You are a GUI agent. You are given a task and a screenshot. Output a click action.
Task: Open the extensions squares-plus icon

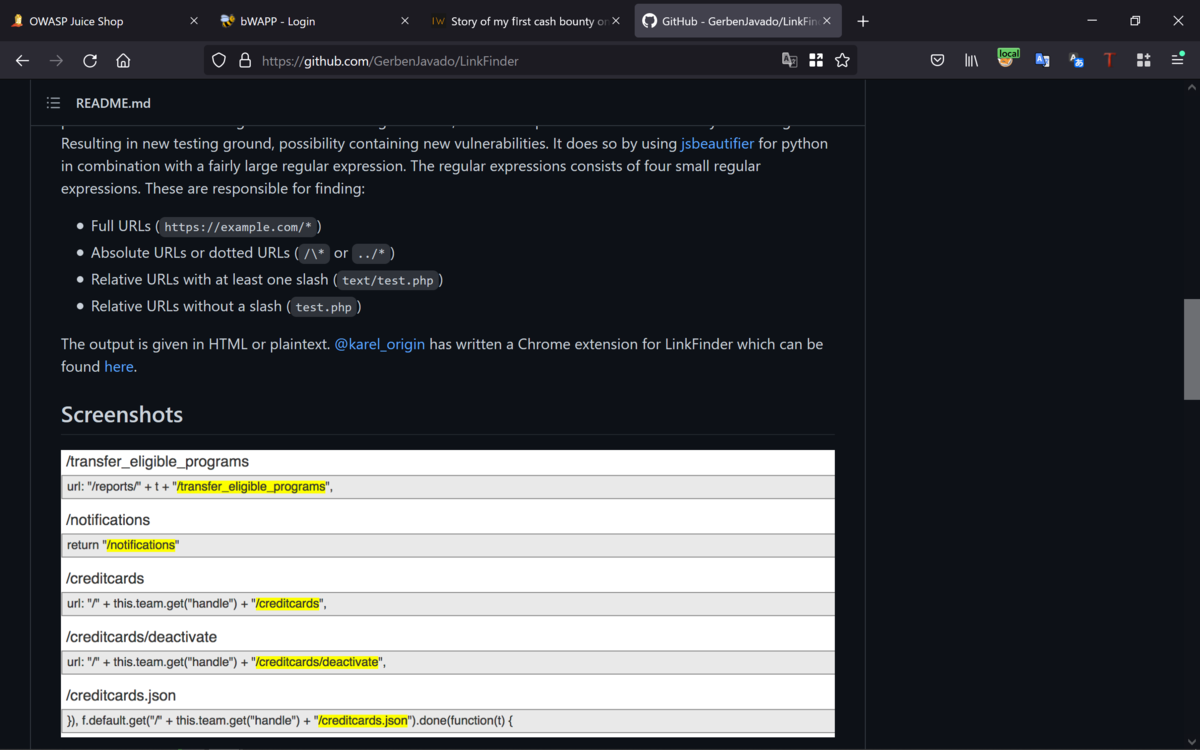click(x=1143, y=60)
